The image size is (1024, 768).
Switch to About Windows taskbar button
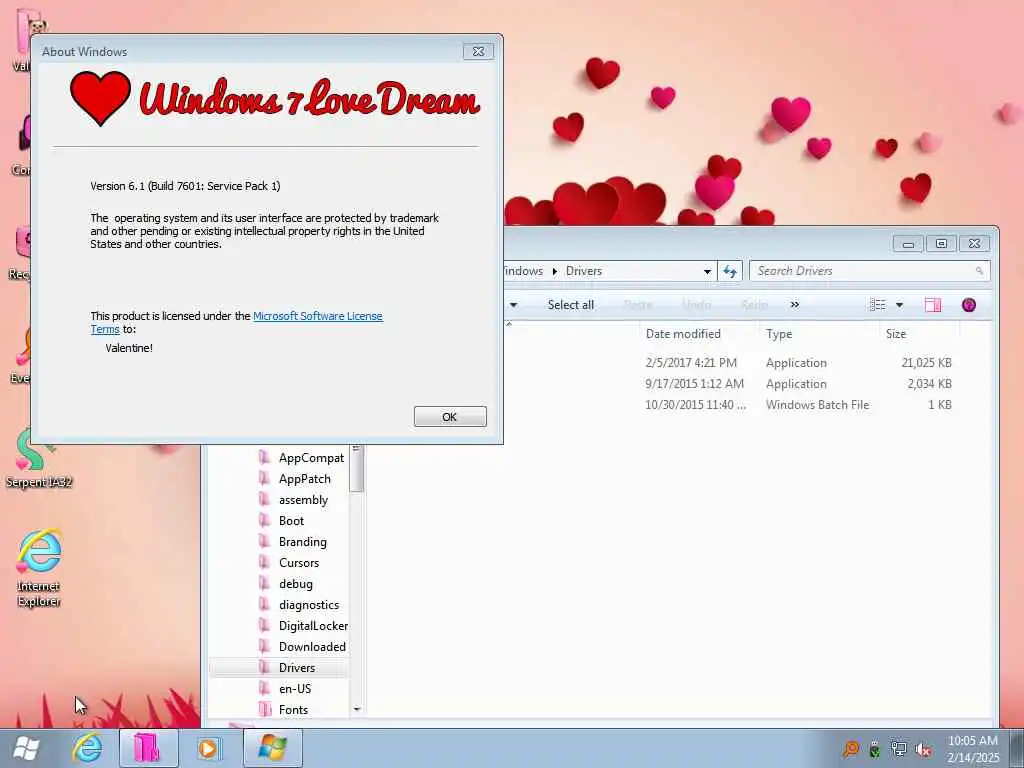point(272,748)
